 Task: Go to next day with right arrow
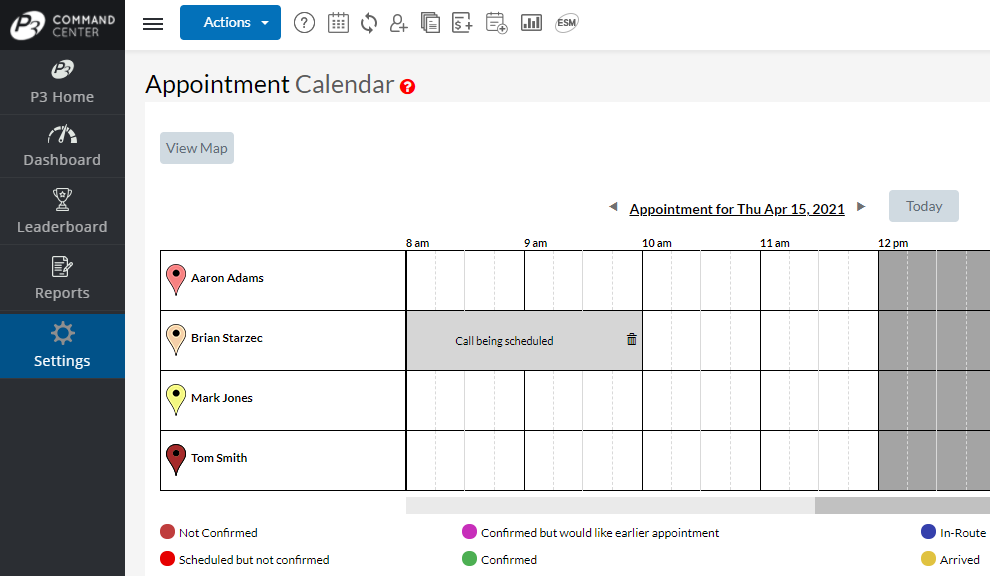(861, 206)
